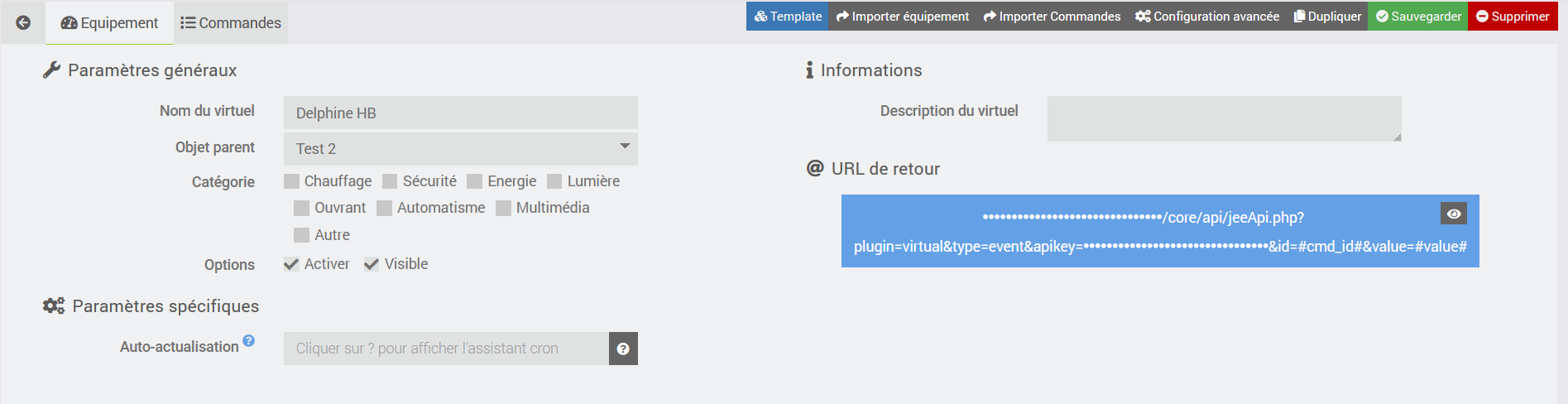Viewport: 1568px width, 404px height.
Task: Enable the Chauffage category checkbox
Action: [x=292, y=181]
